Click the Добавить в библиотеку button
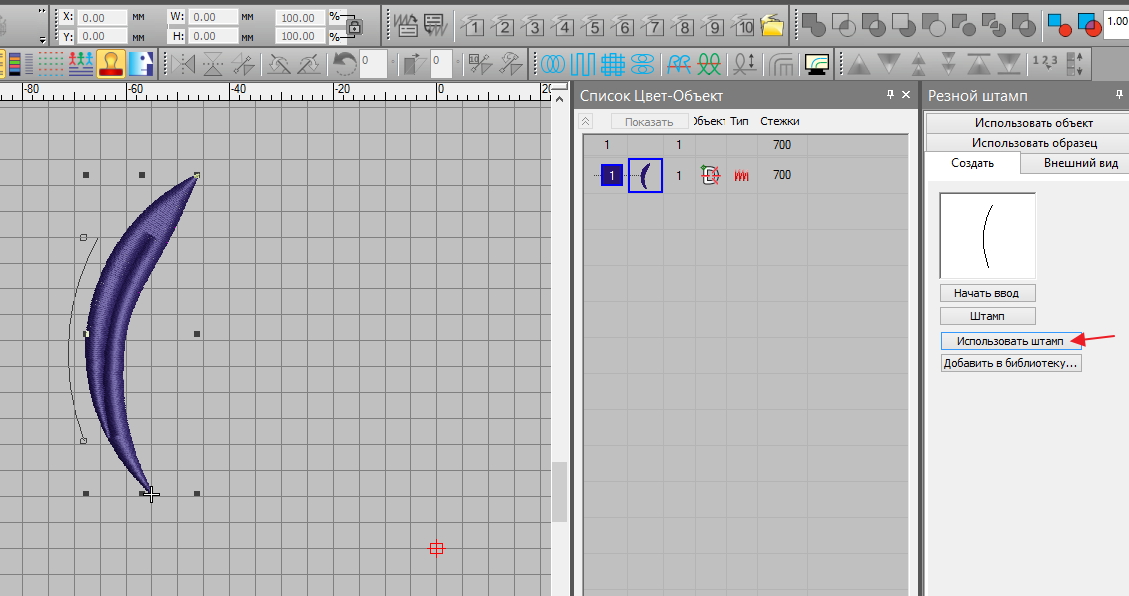Viewport: 1129px width, 596px height. click(1011, 364)
